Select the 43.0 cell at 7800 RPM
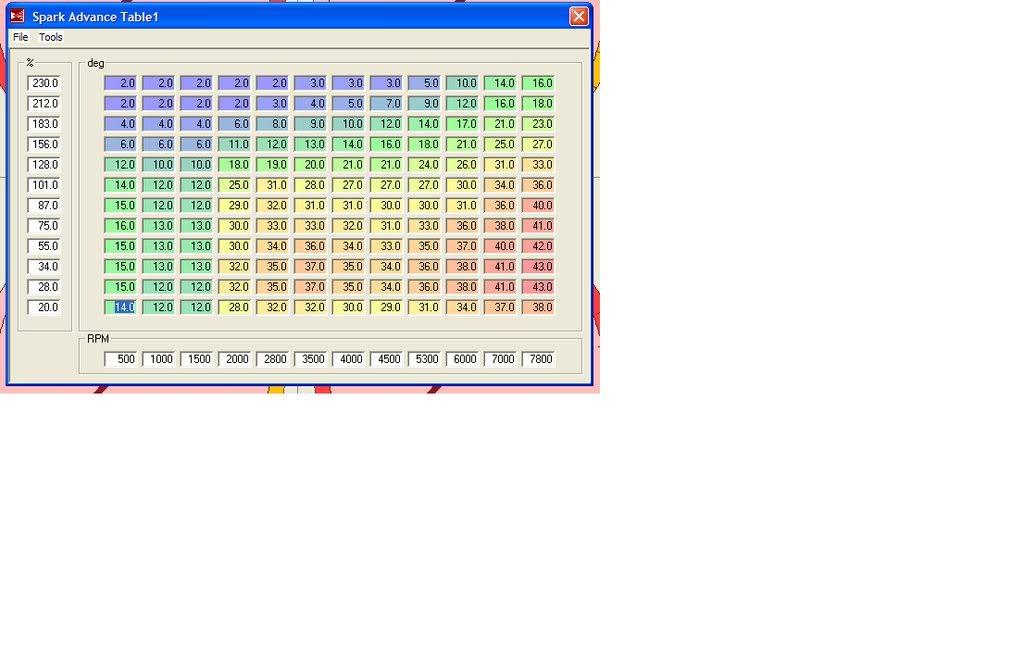 click(540, 266)
